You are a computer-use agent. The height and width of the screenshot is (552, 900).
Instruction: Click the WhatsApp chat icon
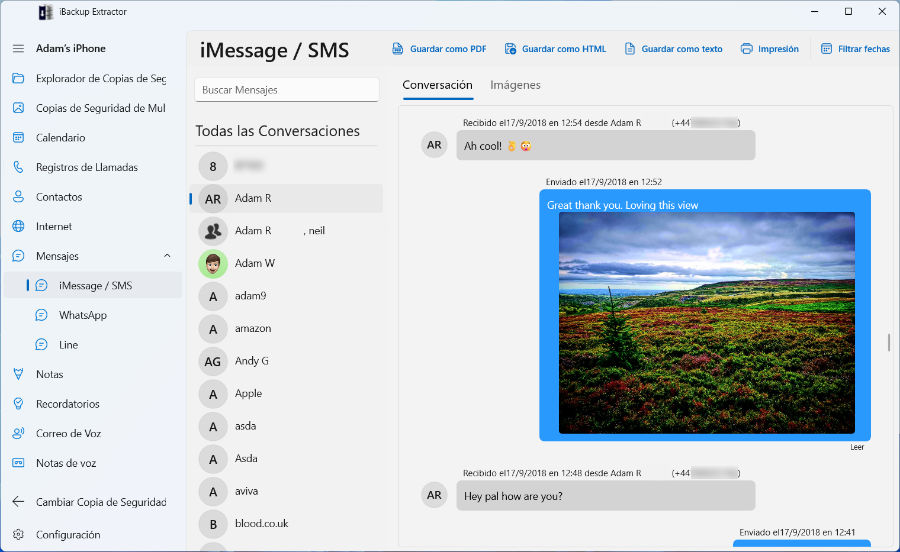(x=41, y=315)
